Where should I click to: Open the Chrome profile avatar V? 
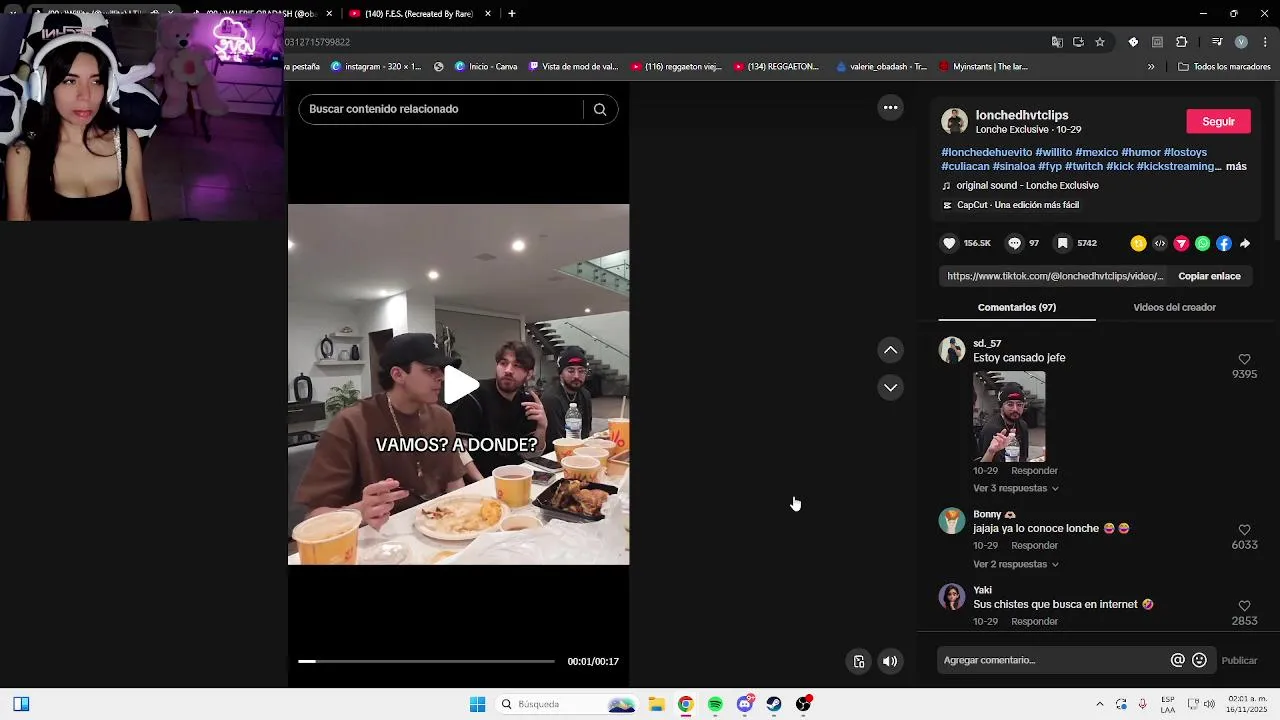tap(1241, 42)
